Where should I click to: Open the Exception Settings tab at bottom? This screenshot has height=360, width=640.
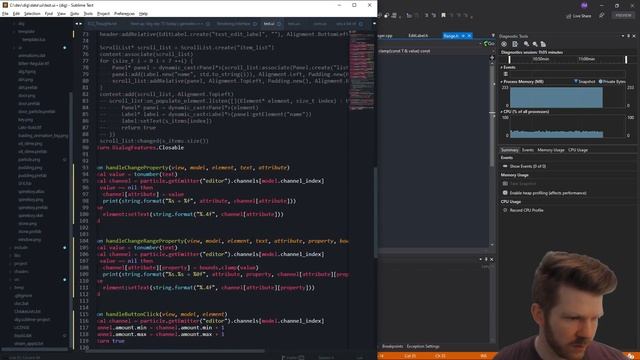point(423,347)
